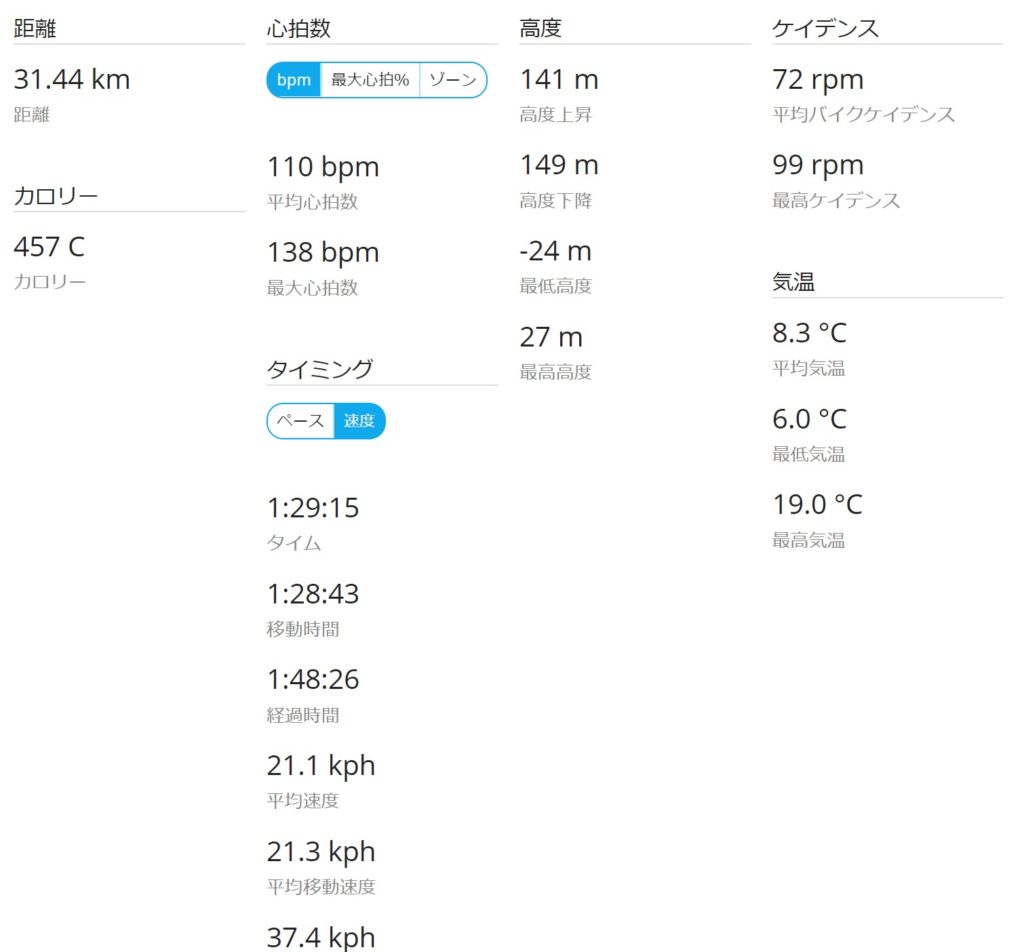Click the 72 rpm average cadence value
This screenshot has height=952, width=1024.
coord(818,80)
